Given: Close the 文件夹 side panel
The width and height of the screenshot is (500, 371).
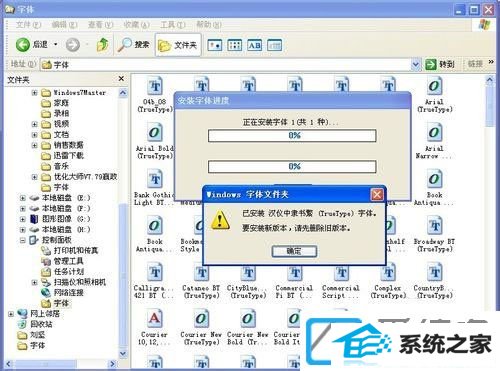Looking at the screenshot, I should tap(121, 79).
